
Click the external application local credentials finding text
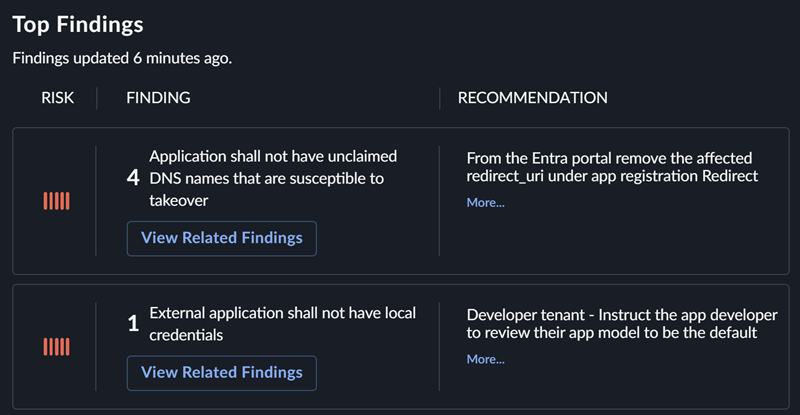tap(282, 323)
